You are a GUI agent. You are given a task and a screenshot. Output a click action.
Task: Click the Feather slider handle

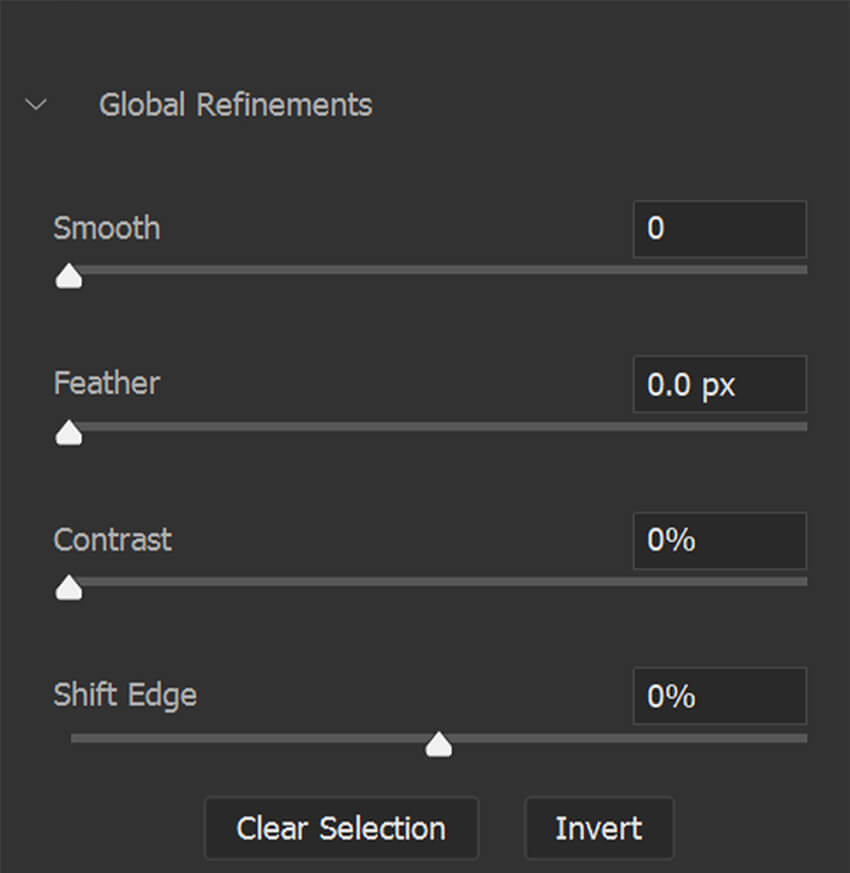click(69, 432)
